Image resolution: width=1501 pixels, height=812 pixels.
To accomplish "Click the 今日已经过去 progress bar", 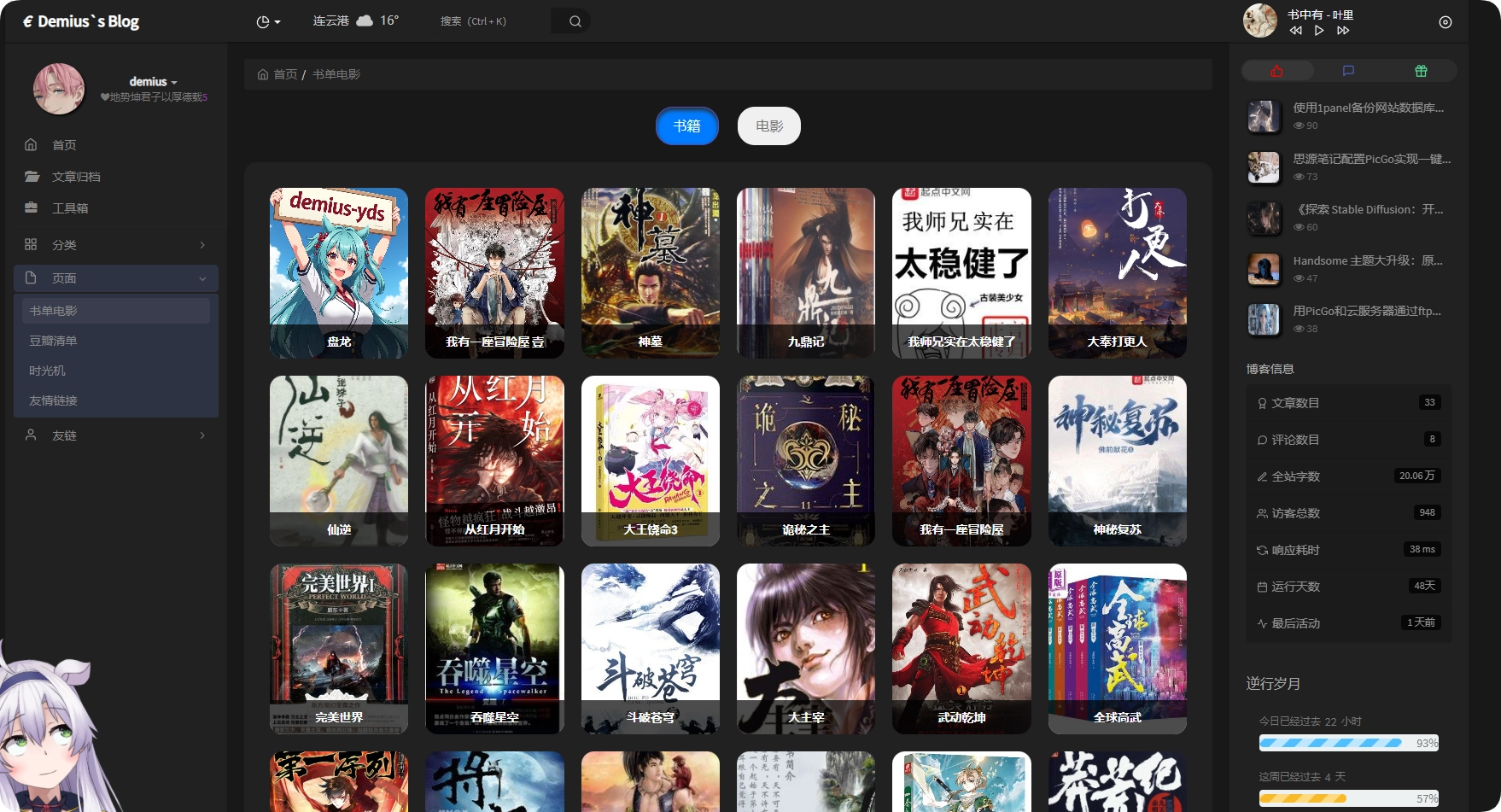I will pos(1348,743).
